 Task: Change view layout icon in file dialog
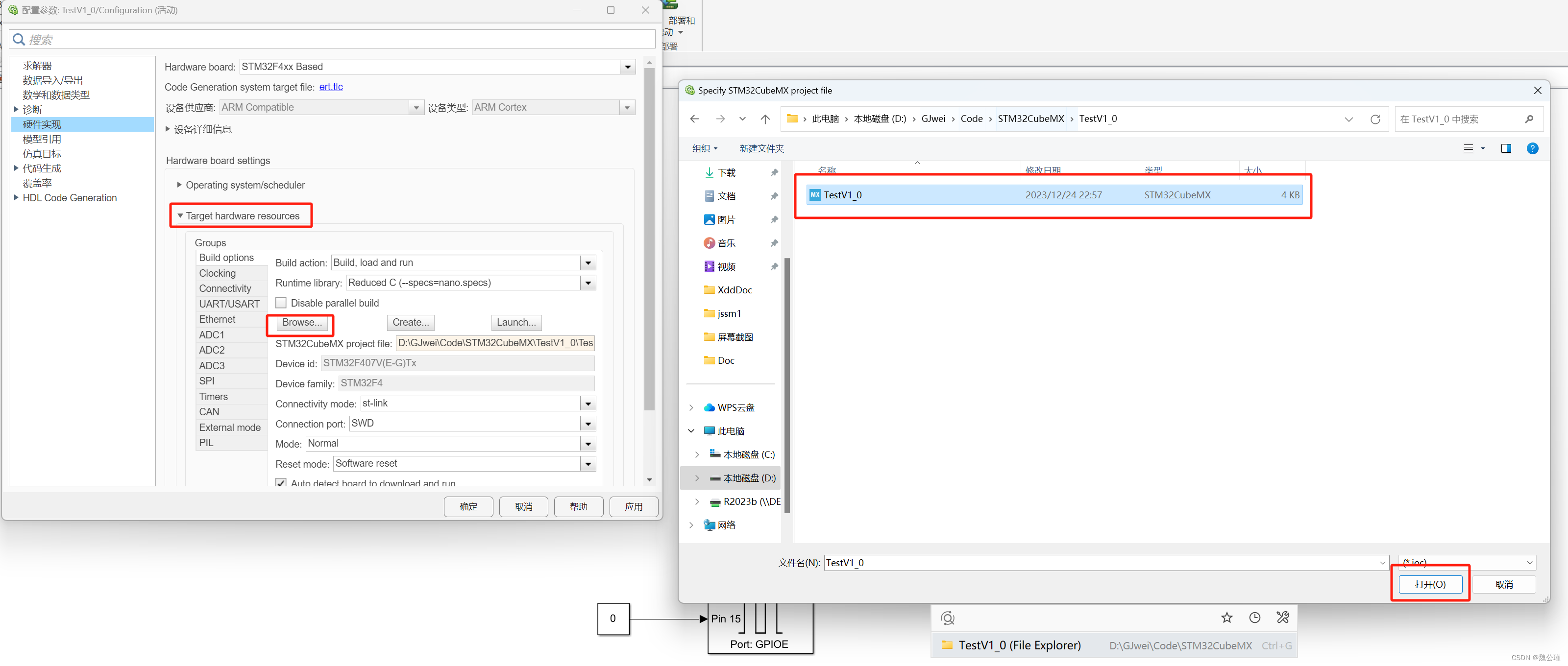point(1468,148)
